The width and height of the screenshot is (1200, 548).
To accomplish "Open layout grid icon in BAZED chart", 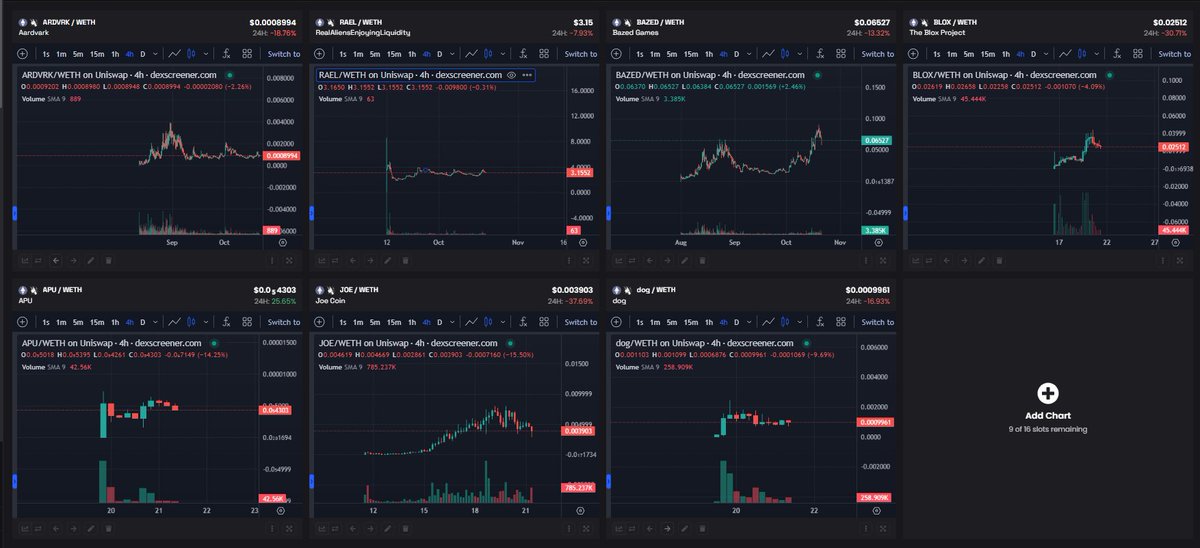I will pos(842,54).
